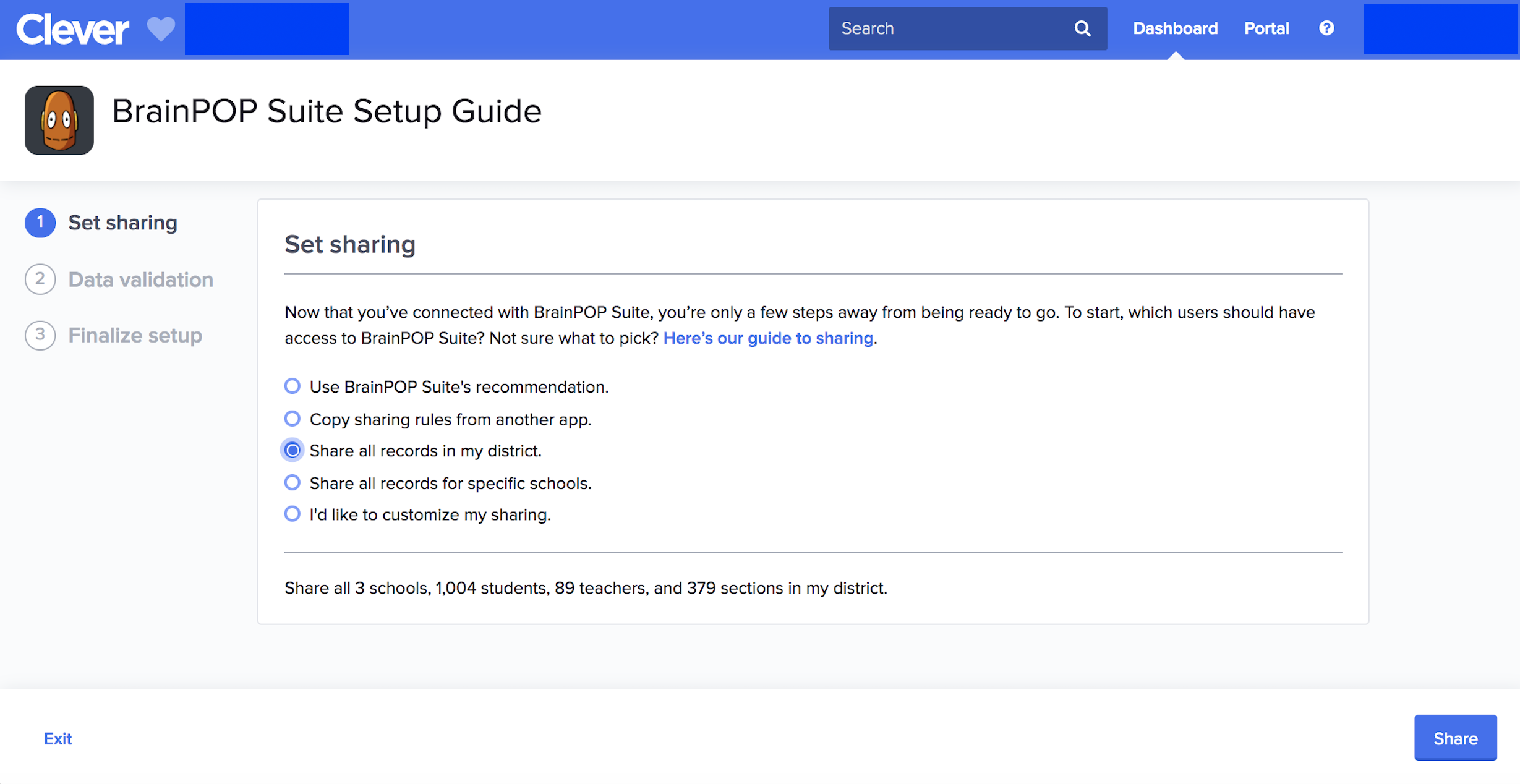Viewport: 1520px width, 784px height.
Task: Select I'd like to customize my sharing
Action: point(292,514)
